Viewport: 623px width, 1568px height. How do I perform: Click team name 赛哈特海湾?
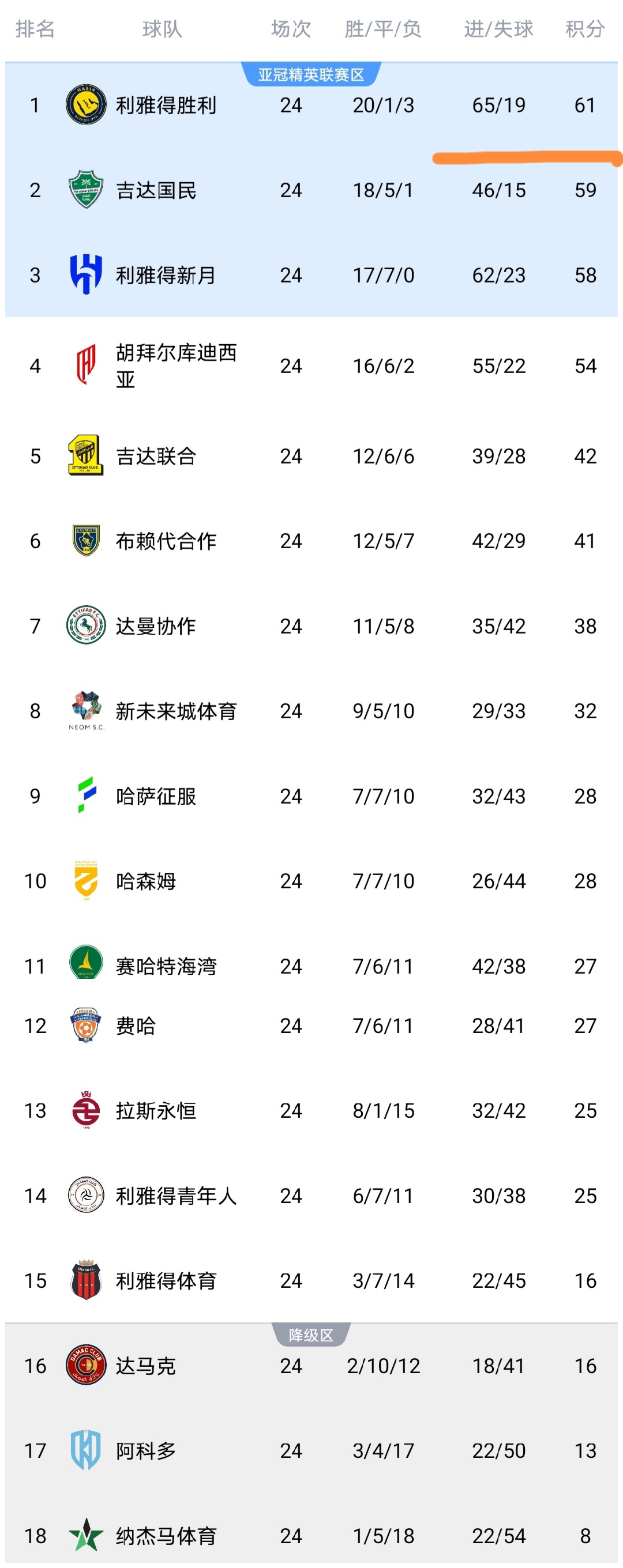coord(166,966)
